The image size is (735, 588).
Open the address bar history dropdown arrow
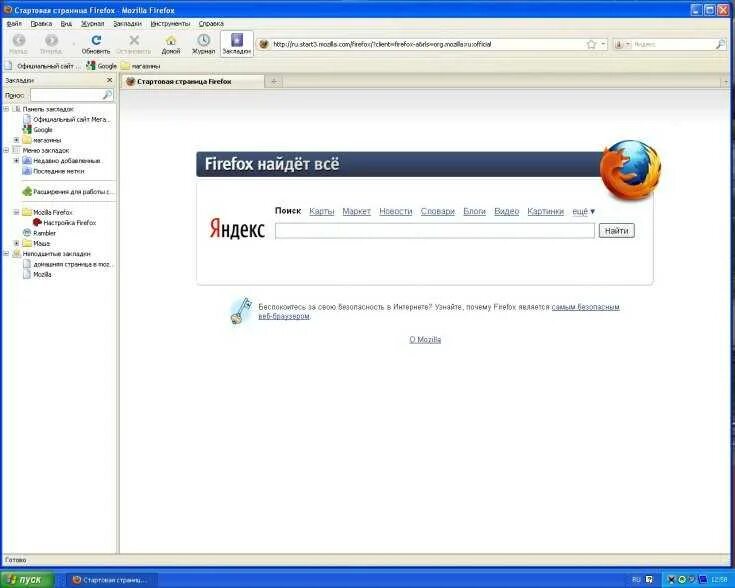click(603, 44)
